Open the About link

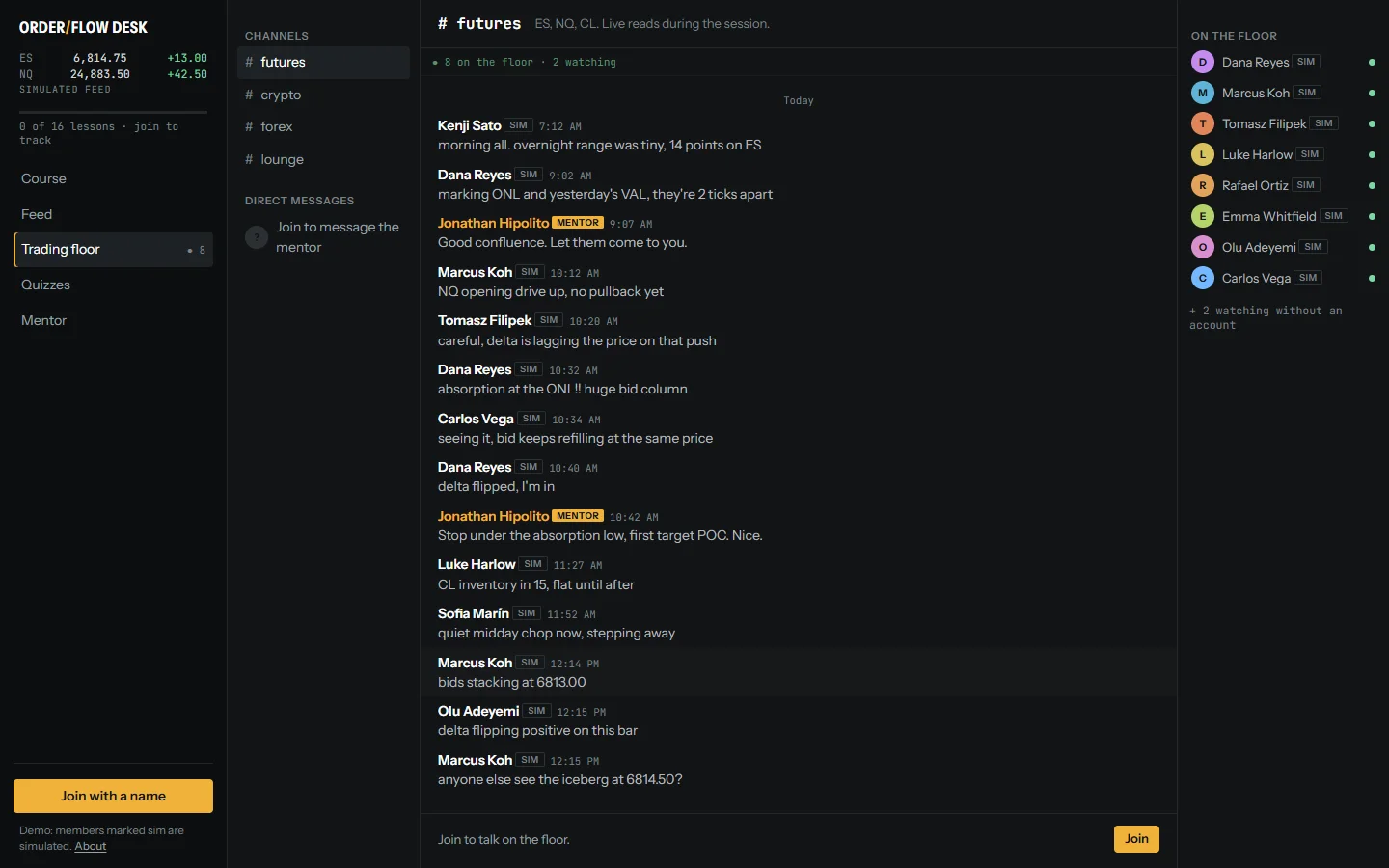91,846
